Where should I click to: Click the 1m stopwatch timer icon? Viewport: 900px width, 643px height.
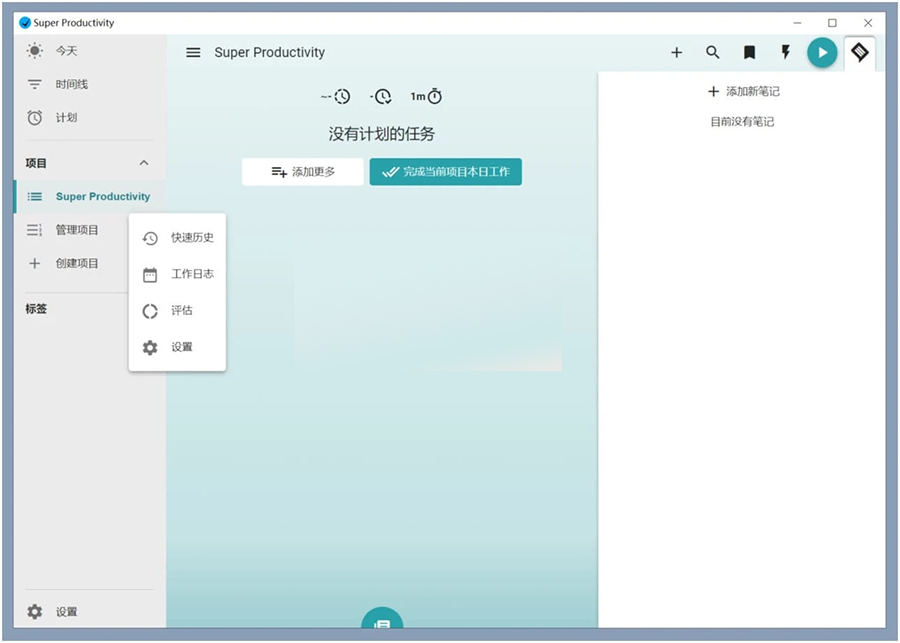pos(426,97)
